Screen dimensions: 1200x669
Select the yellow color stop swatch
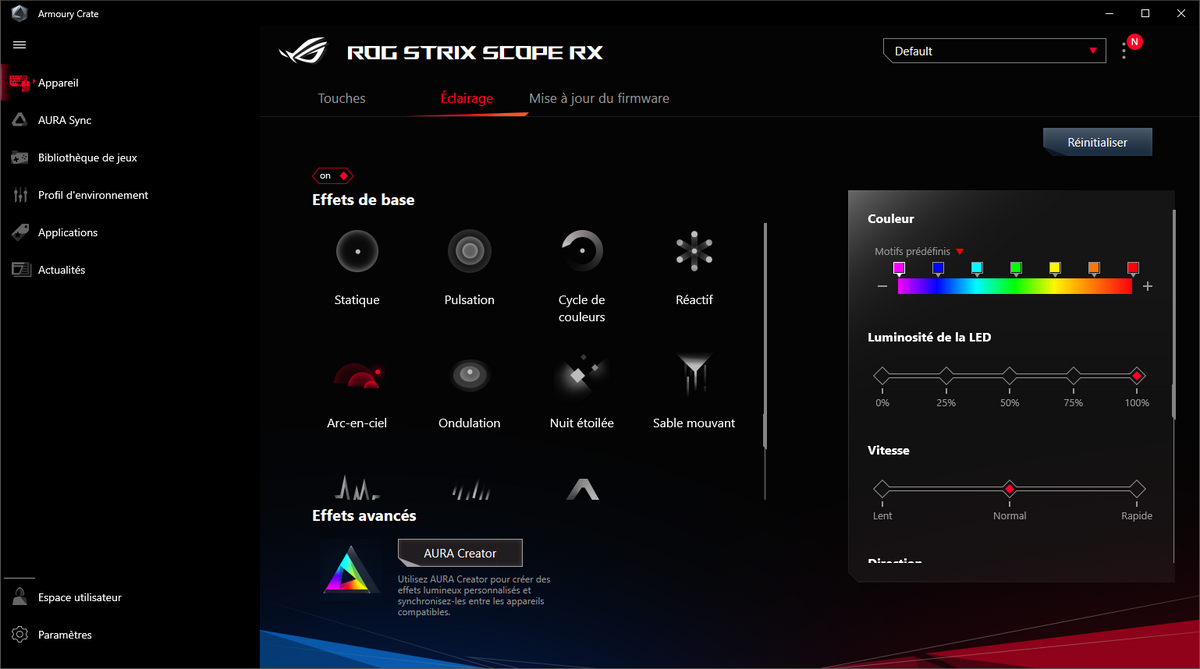pos(1054,268)
